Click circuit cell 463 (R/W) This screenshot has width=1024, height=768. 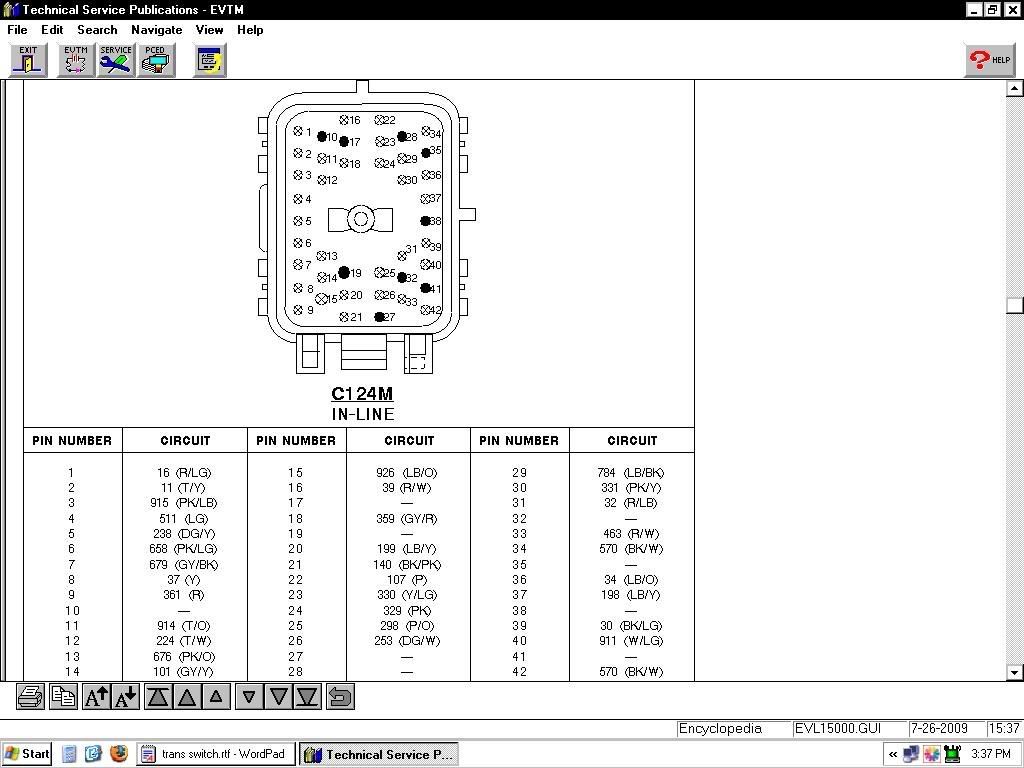tap(631, 534)
